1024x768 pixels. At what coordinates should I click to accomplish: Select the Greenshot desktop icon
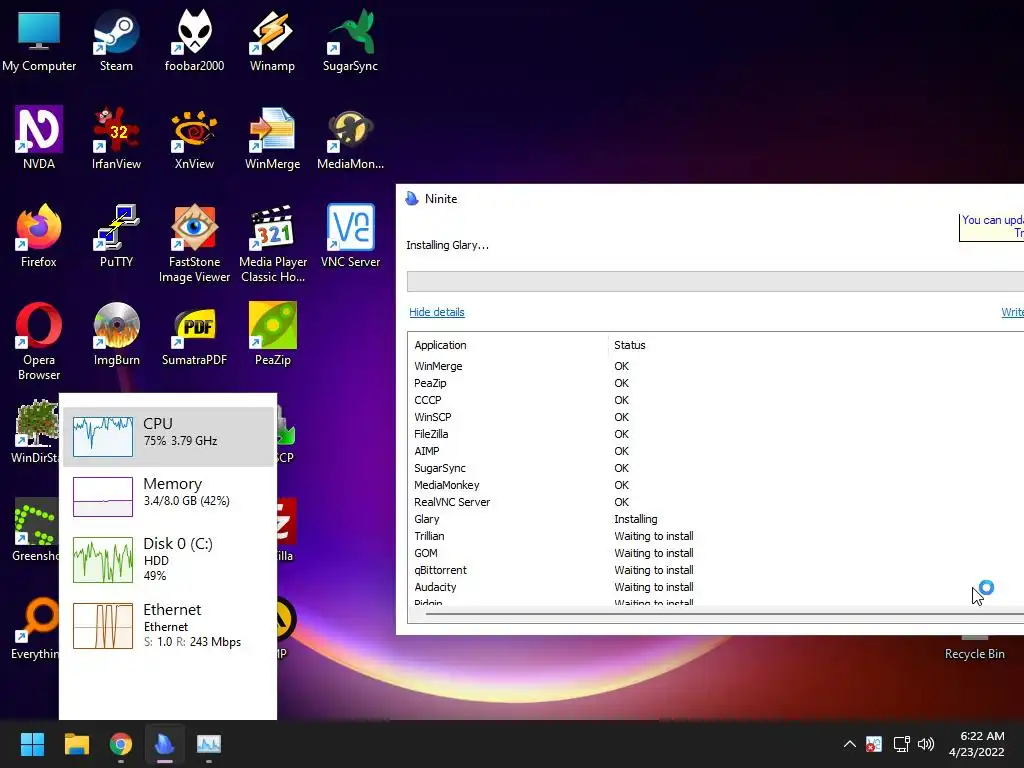pos(35,530)
